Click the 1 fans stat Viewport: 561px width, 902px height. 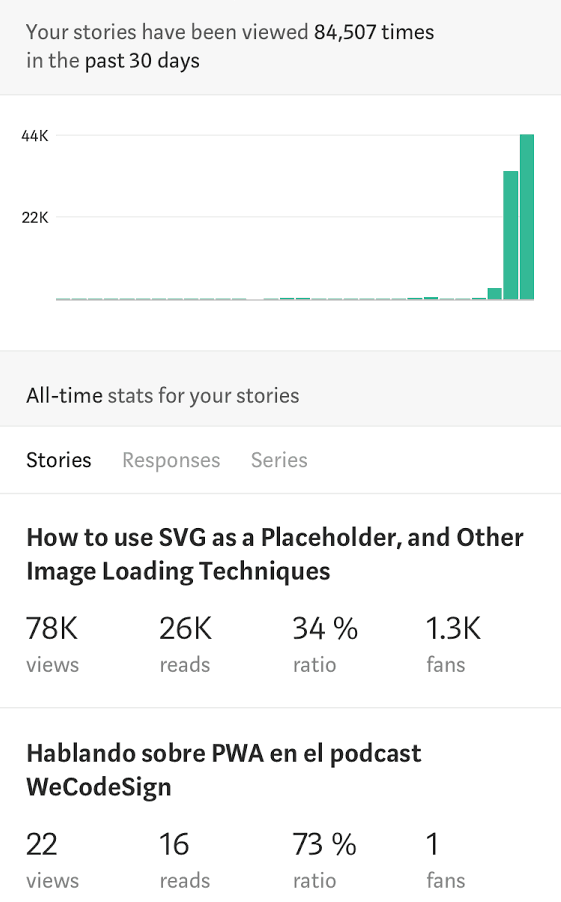(x=445, y=859)
